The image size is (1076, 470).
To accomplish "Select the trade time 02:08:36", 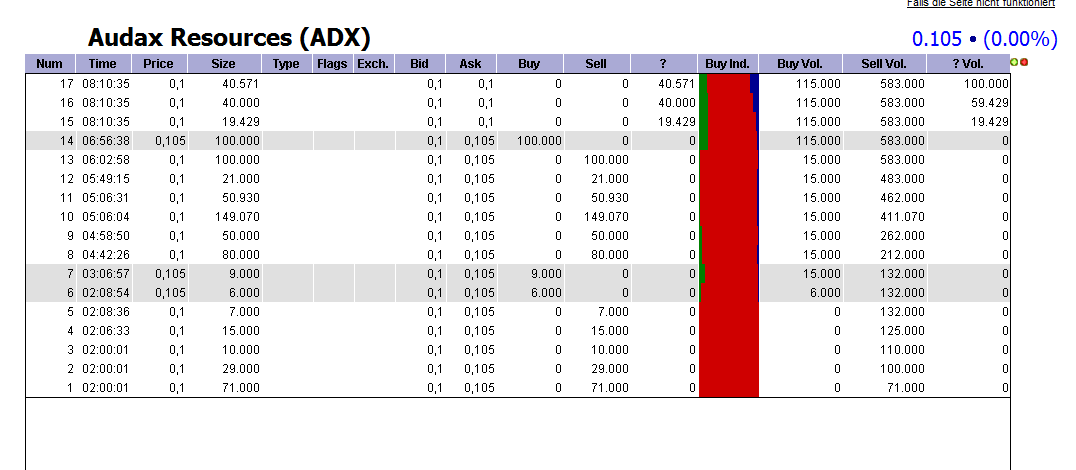I will (106, 312).
